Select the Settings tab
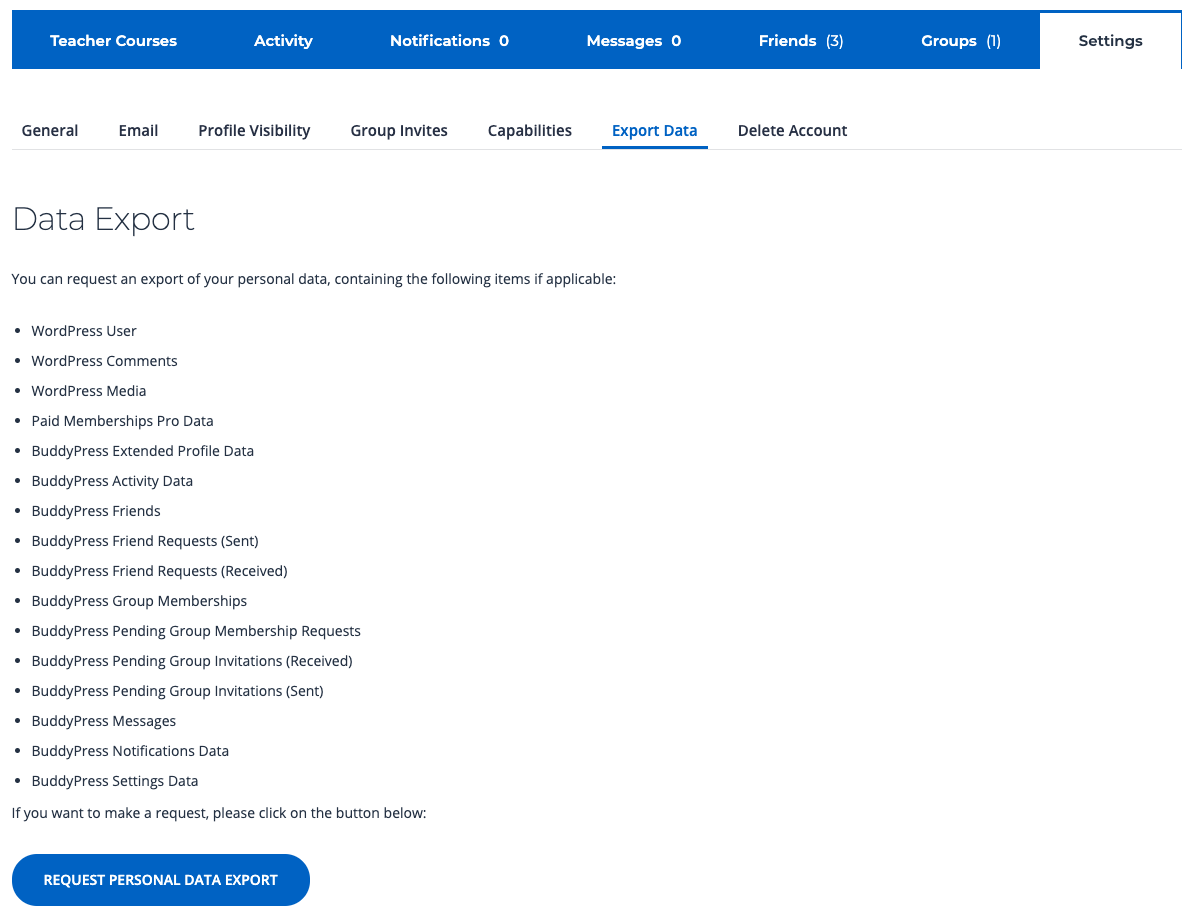Screen dimensions: 1191x917 pos(1110,41)
